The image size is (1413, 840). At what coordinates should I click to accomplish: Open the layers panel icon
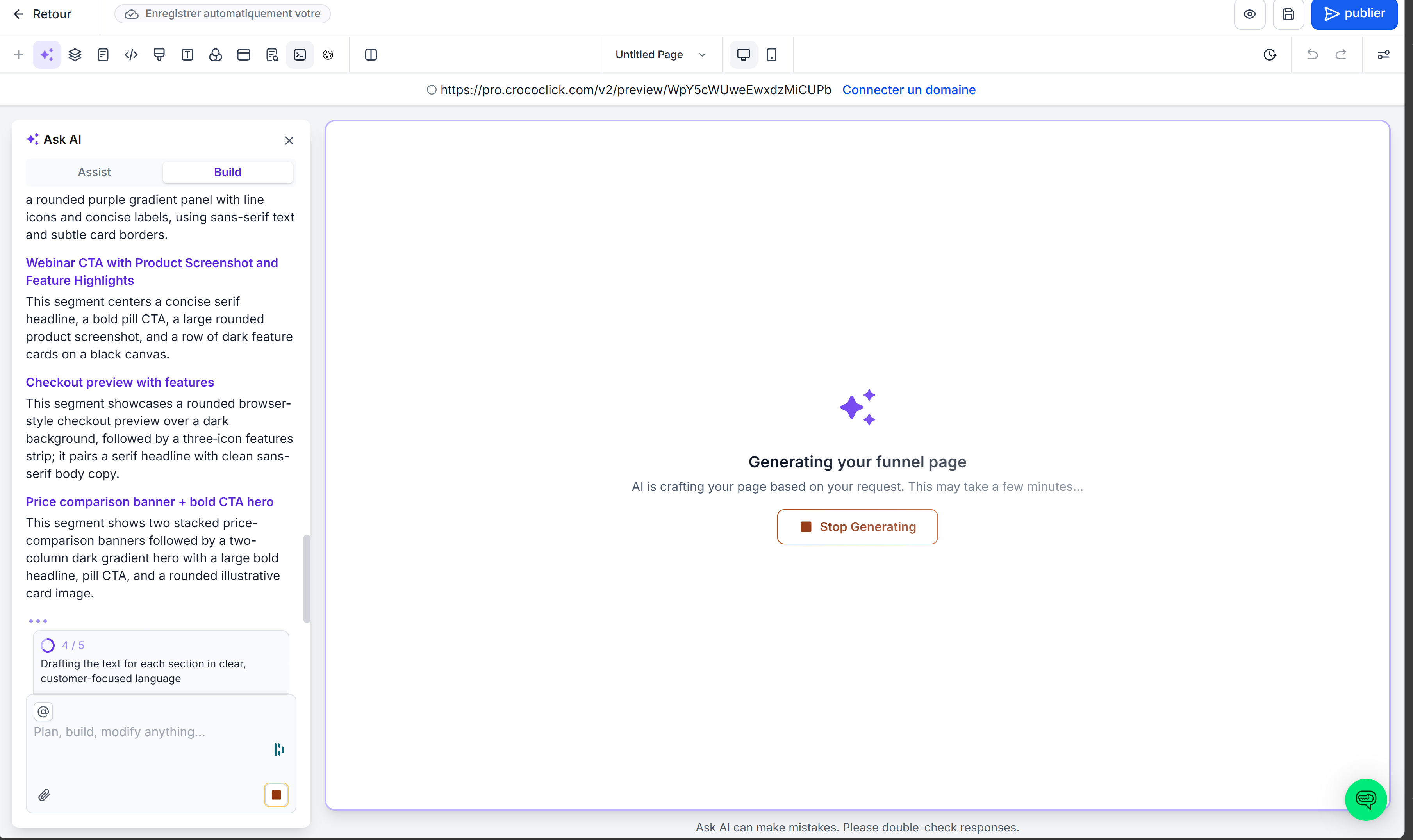click(x=75, y=55)
